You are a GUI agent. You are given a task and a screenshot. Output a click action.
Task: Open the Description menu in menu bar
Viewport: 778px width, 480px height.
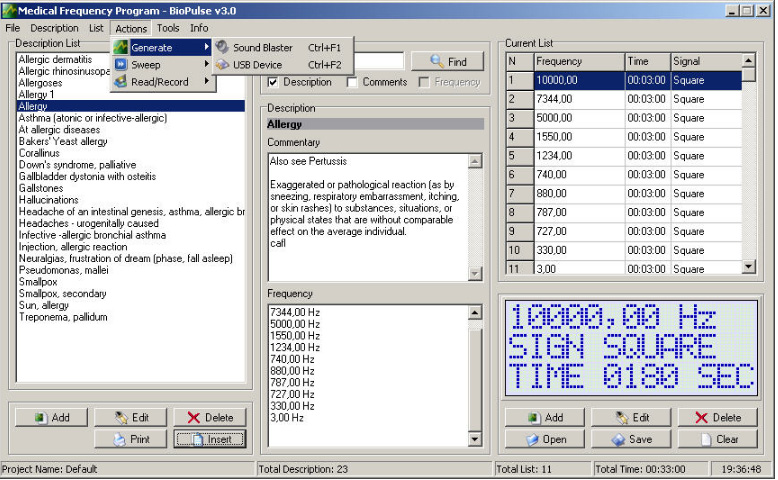[x=54, y=28]
